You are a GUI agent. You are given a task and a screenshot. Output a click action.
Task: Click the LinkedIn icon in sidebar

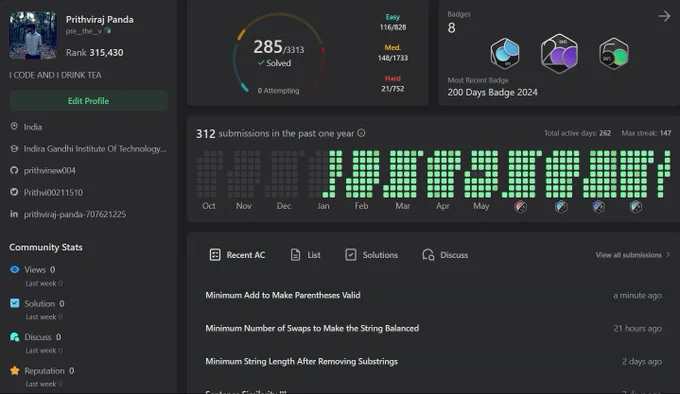[14, 214]
